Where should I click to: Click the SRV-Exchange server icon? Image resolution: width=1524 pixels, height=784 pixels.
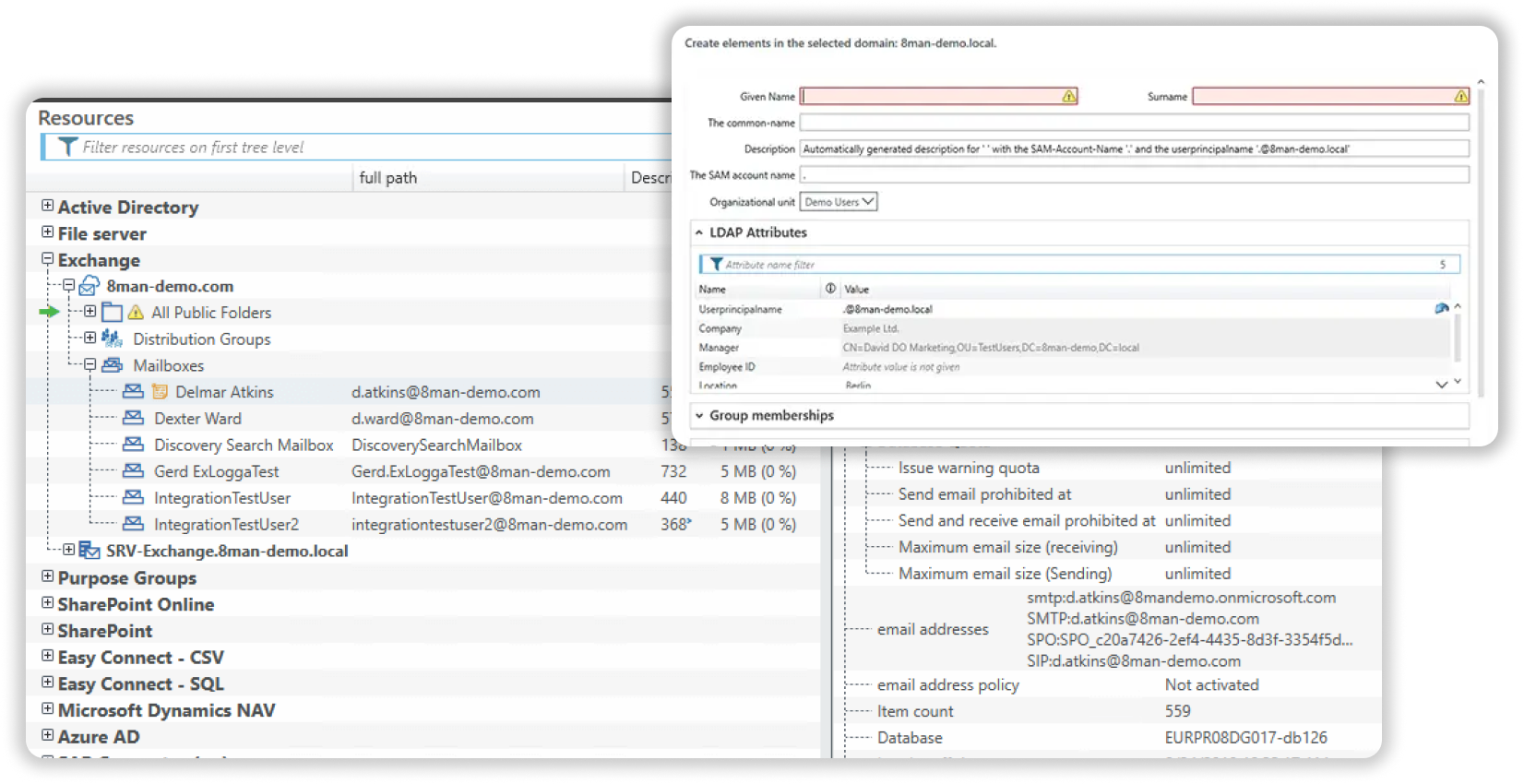click(89, 551)
